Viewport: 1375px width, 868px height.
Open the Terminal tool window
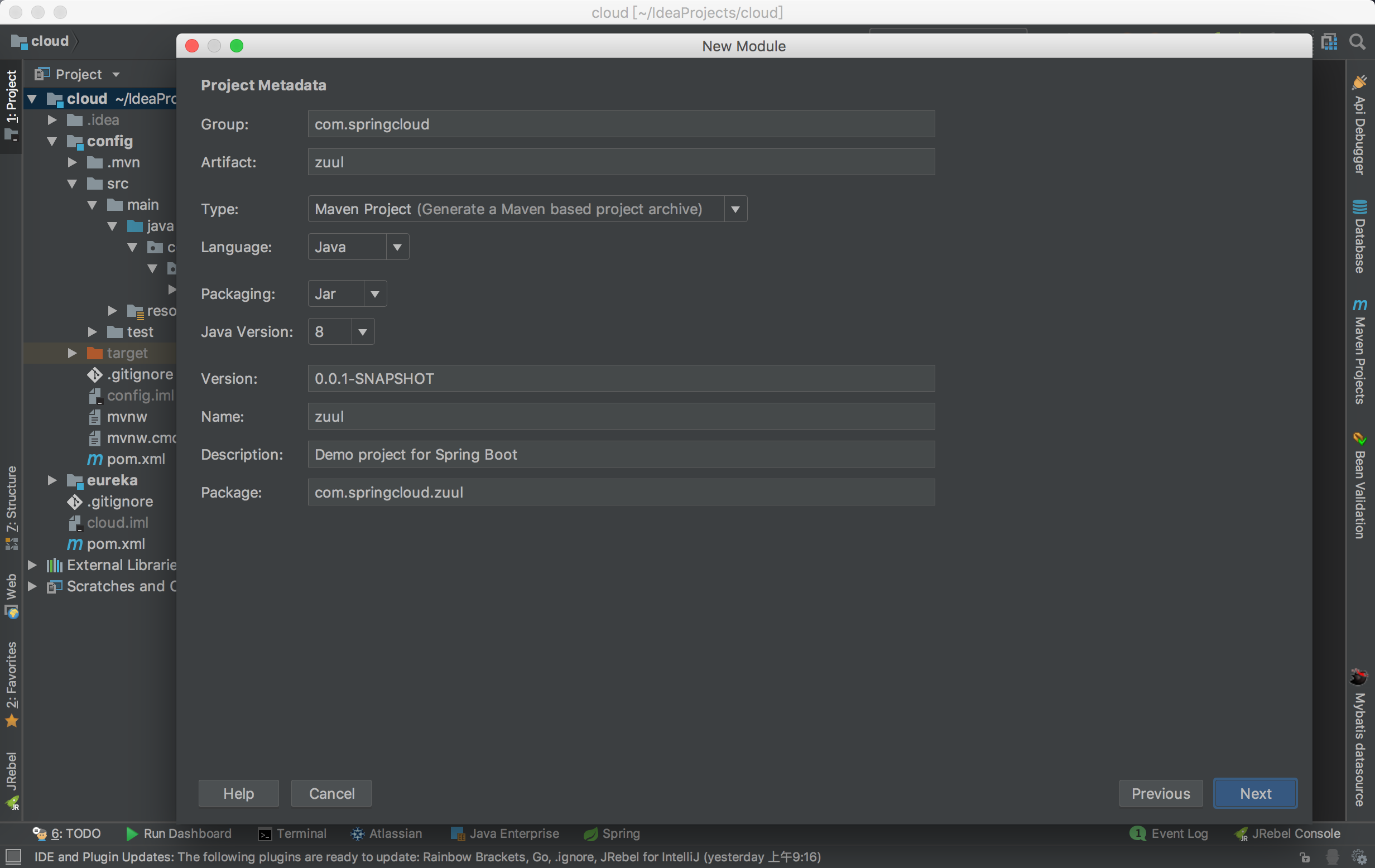click(292, 833)
